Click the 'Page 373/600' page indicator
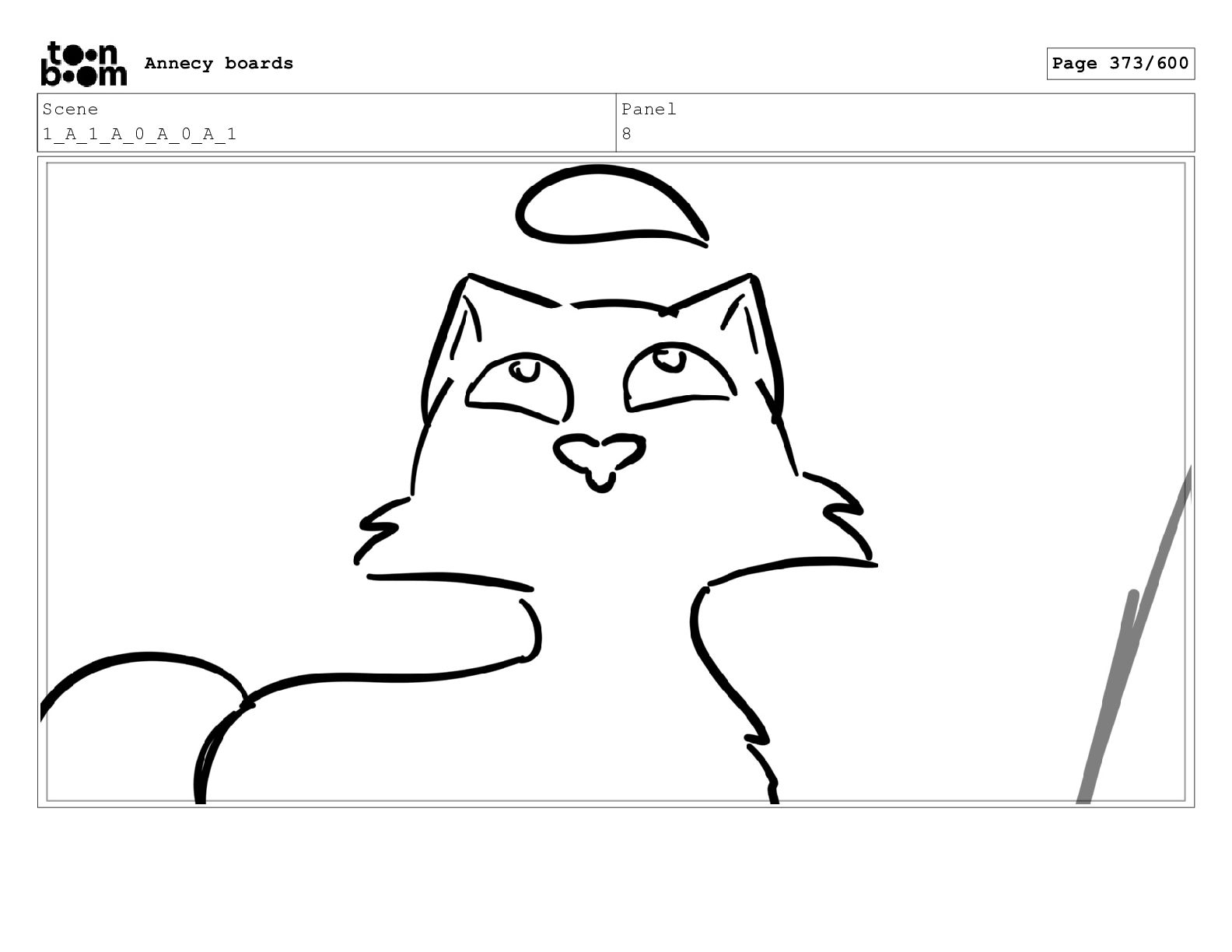The image size is (1232, 952). (1120, 64)
